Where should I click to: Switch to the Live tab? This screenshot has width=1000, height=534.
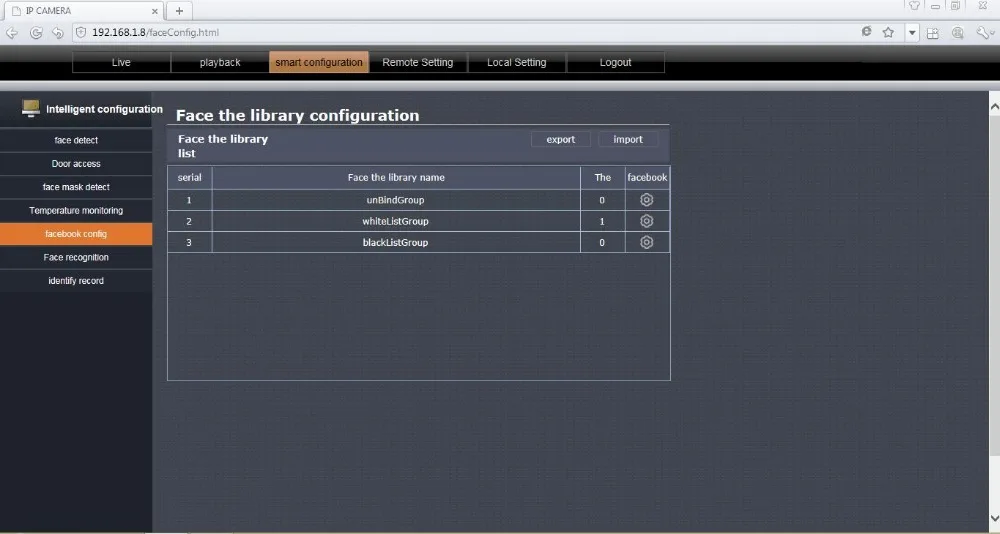[x=121, y=63]
